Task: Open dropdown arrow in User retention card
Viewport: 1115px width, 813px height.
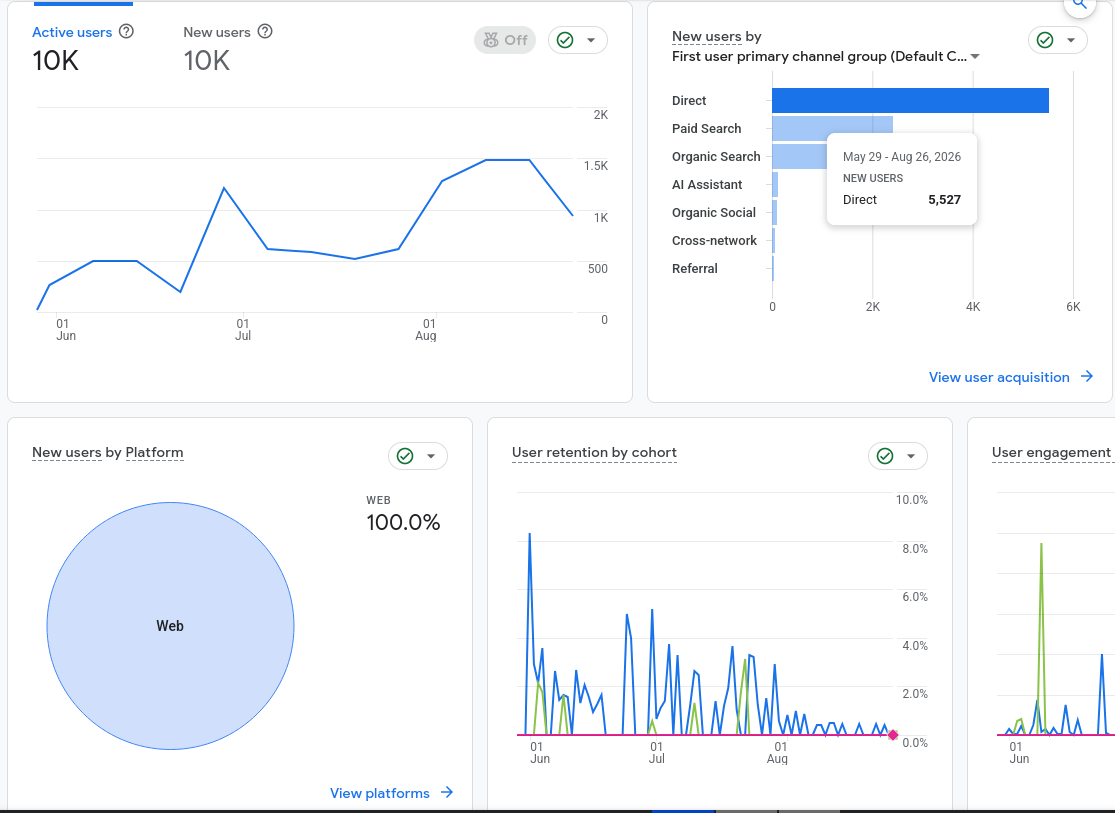Action: point(911,457)
